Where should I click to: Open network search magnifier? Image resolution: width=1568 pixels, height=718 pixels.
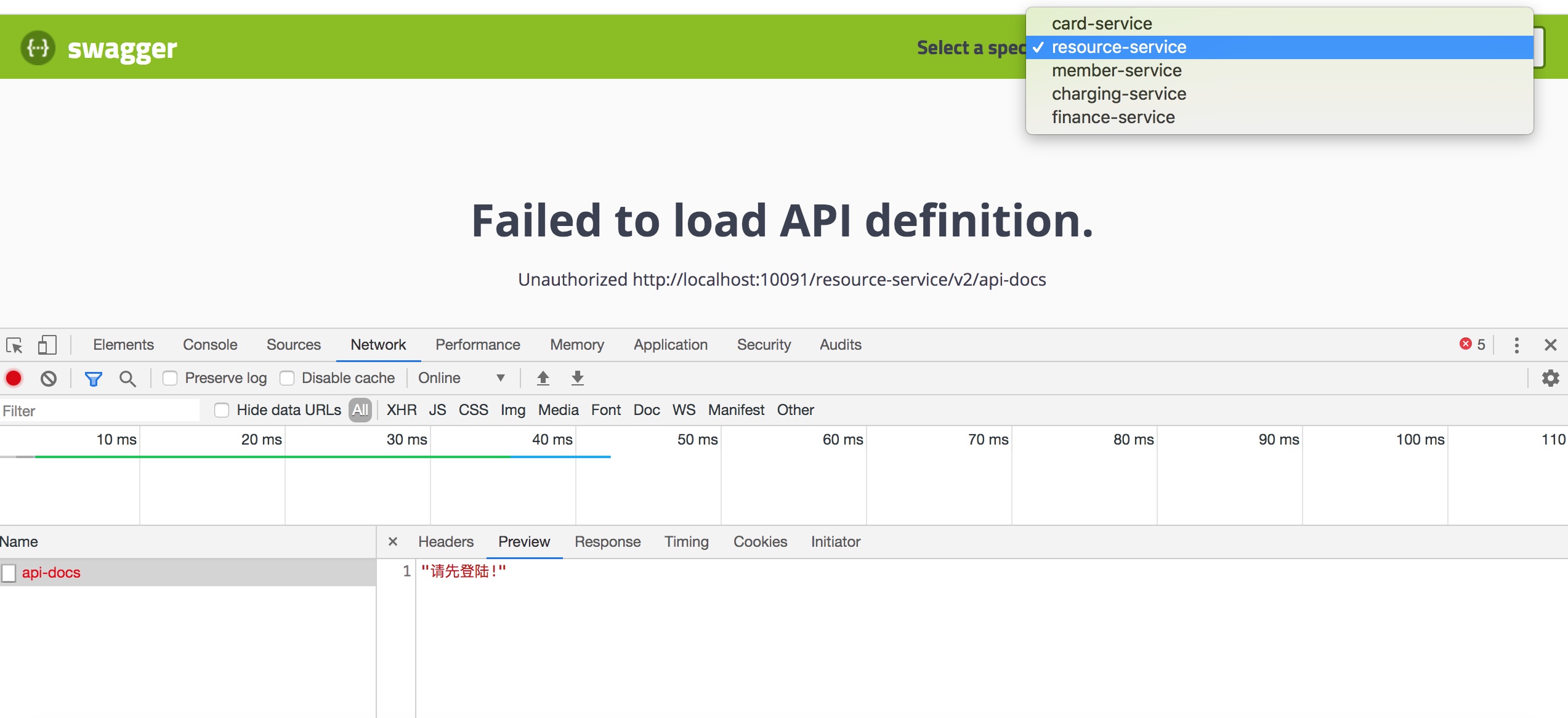point(127,378)
